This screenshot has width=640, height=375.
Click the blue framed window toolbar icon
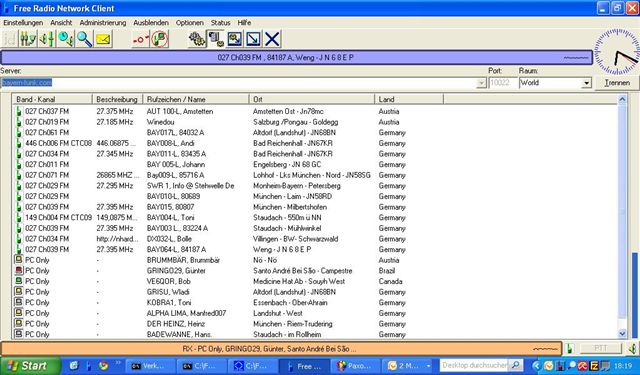pyautogui.click(x=234, y=39)
